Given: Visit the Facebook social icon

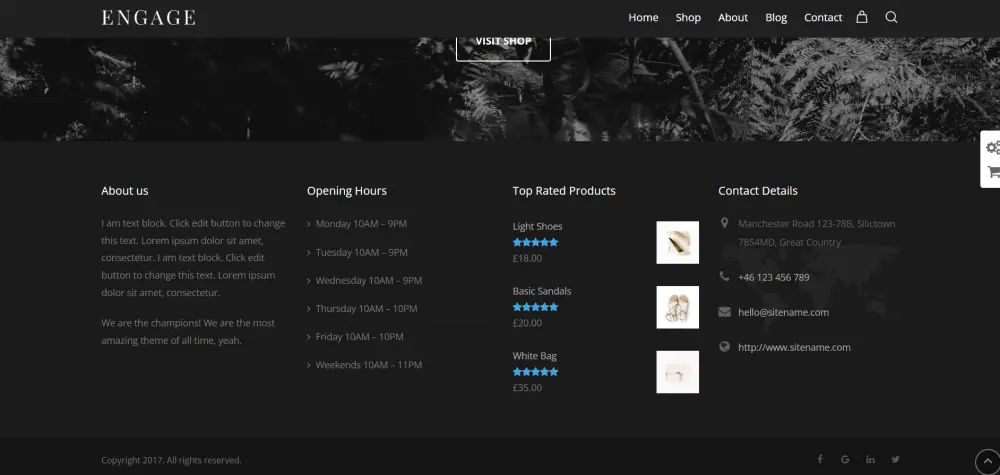Looking at the screenshot, I should (820, 459).
